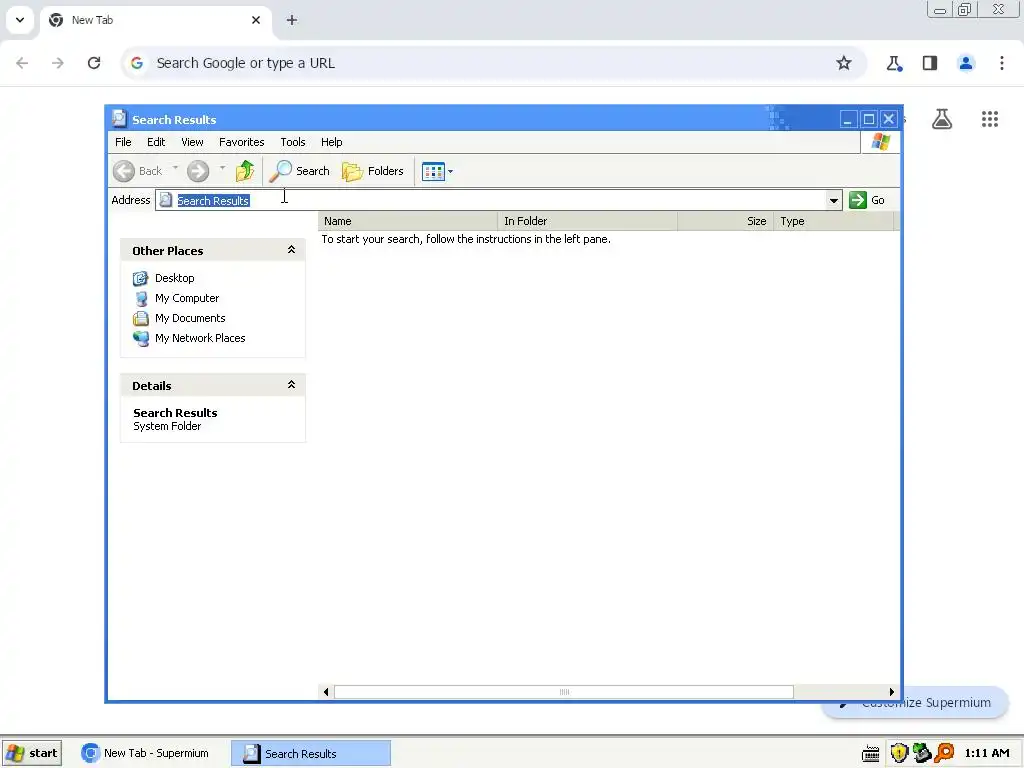Click the security shield tray icon
Viewport: 1024px width, 768px height.
[x=899, y=754]
